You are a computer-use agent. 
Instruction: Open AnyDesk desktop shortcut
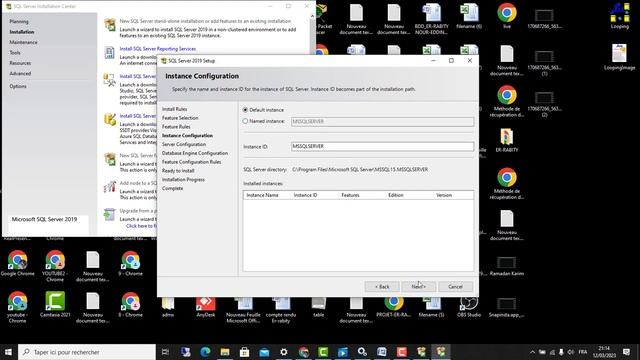(x=206, y=306)
